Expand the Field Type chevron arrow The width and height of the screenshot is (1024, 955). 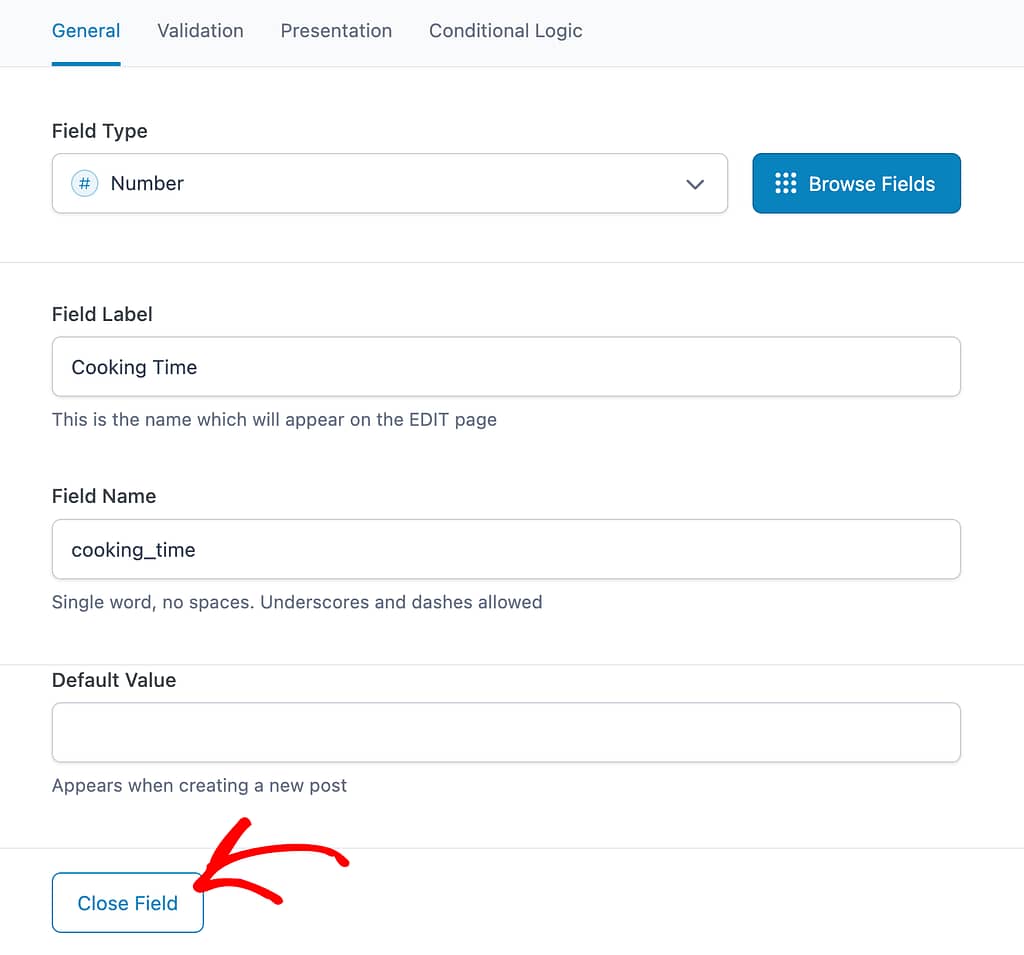[x=695, y=184]
